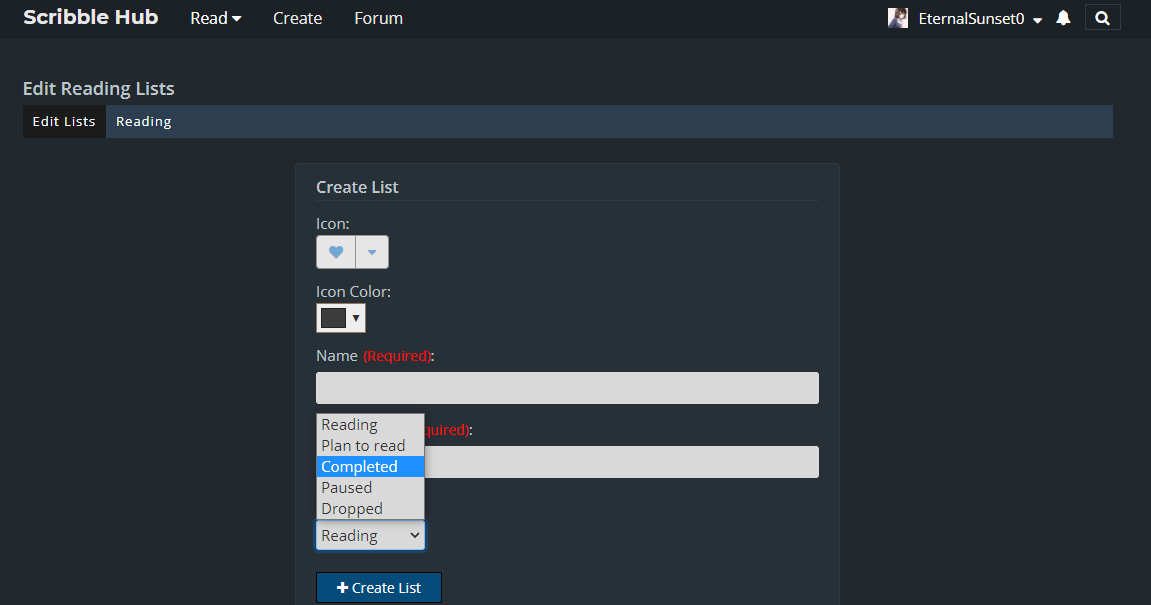1151x605 pixels.
Task: Open notifications bell icon
Action: tap(1063, 18)
